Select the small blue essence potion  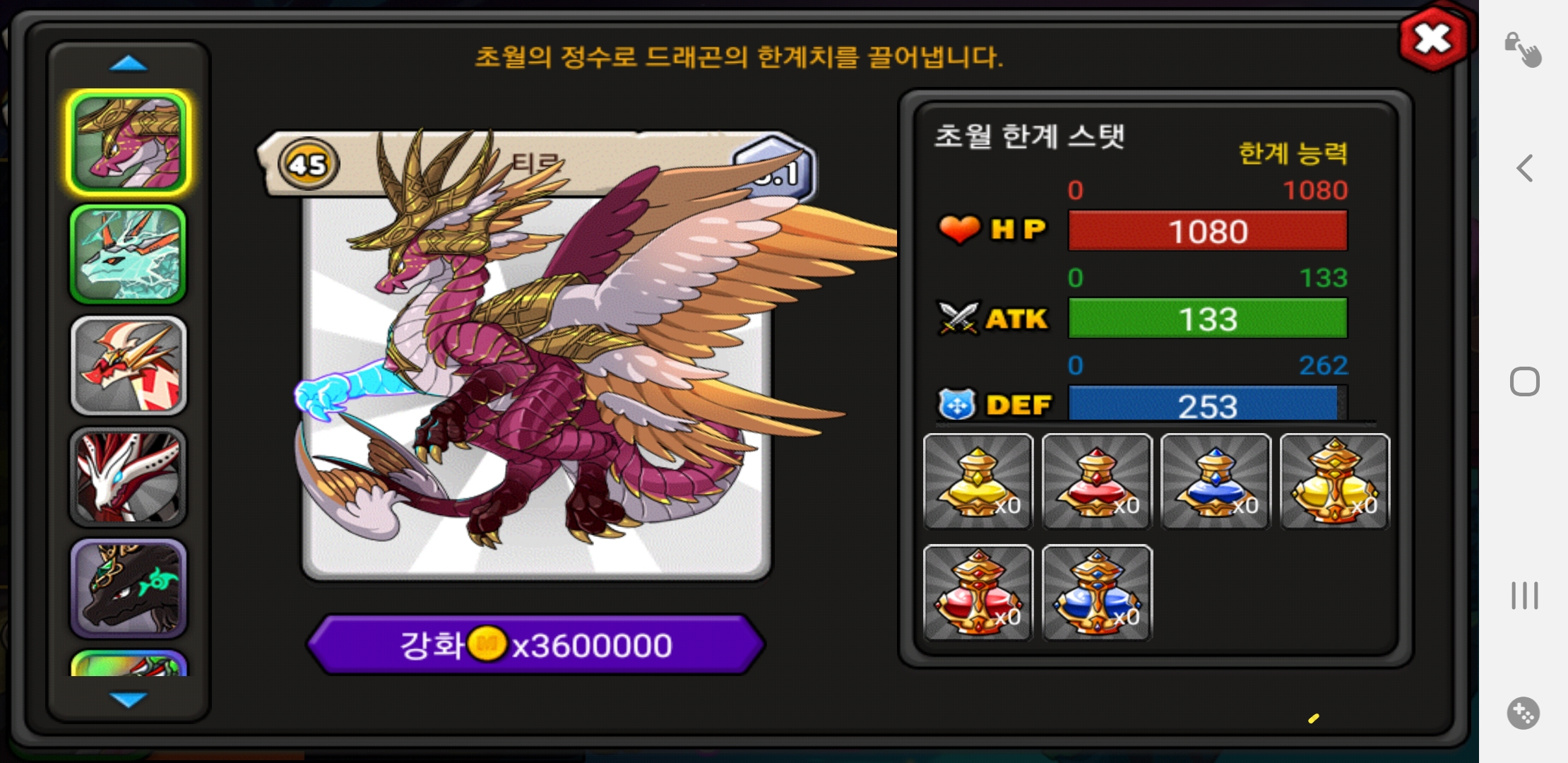[x=1216, y=482]
